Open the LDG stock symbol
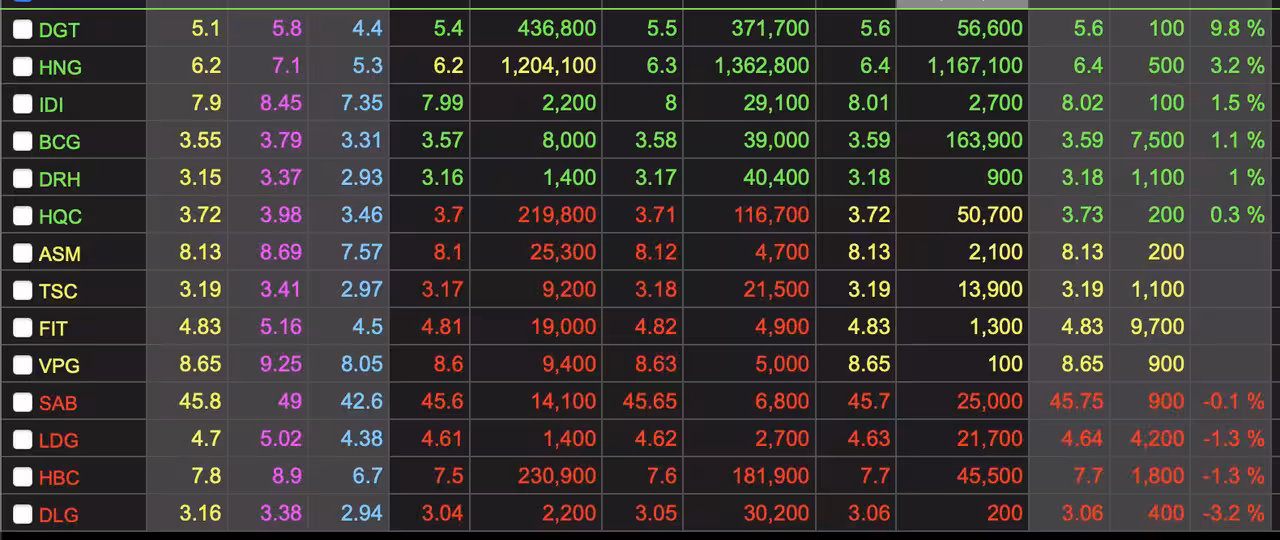Screen dimensions: 1280x540 (58, 441)
